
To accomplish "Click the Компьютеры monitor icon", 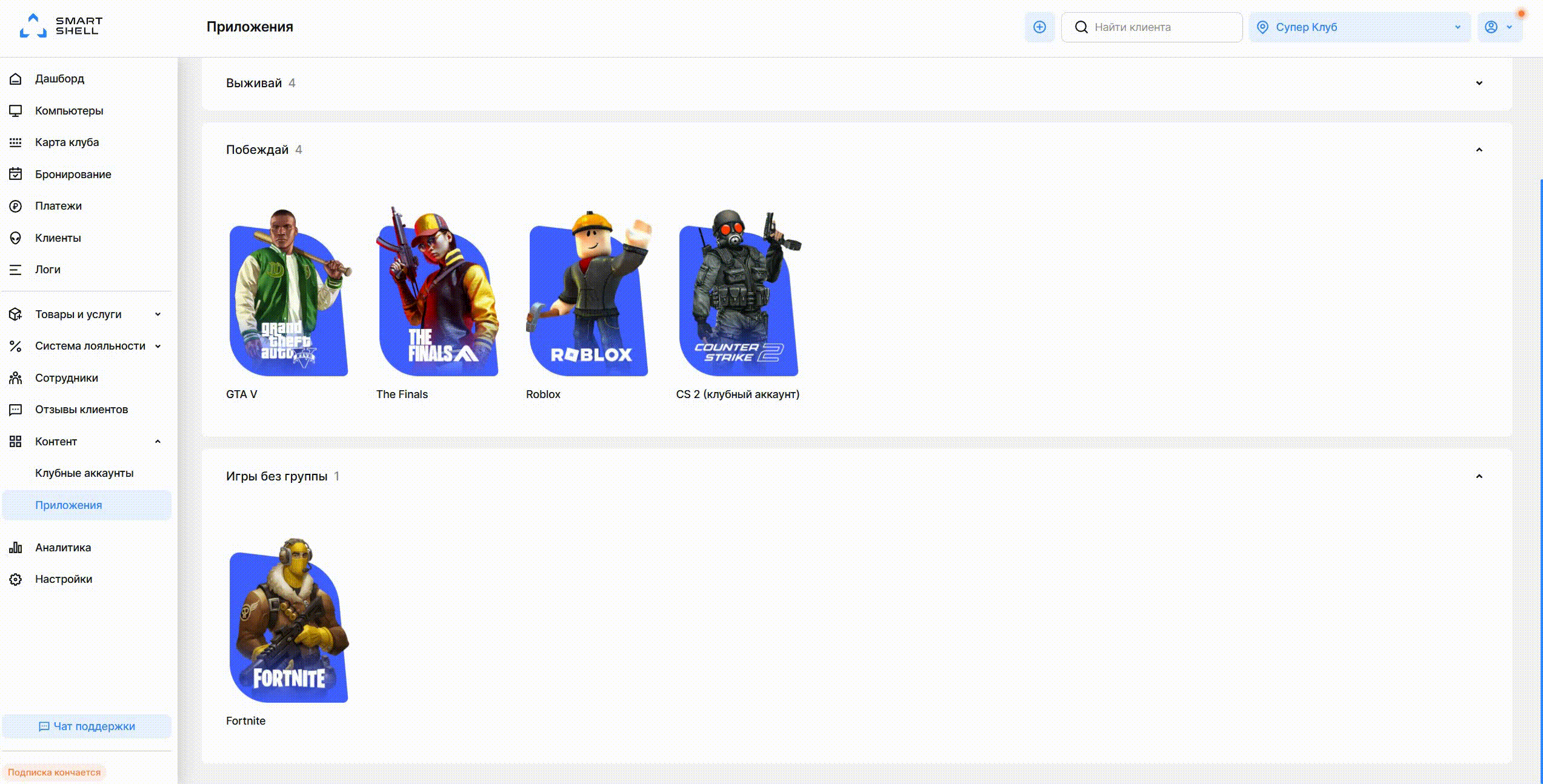I will [x=16, y=111].
